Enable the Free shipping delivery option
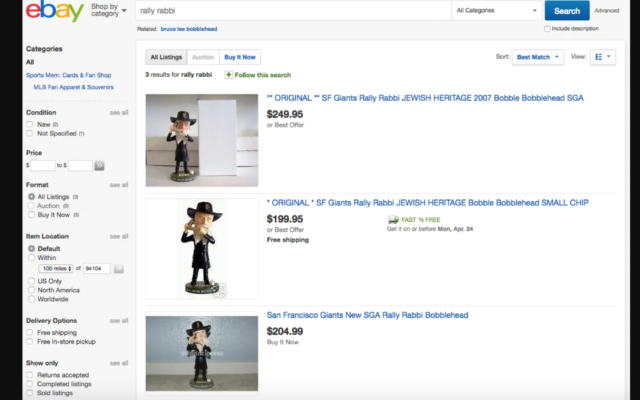This screenshot has height=400, width=640. click(31, 332)
